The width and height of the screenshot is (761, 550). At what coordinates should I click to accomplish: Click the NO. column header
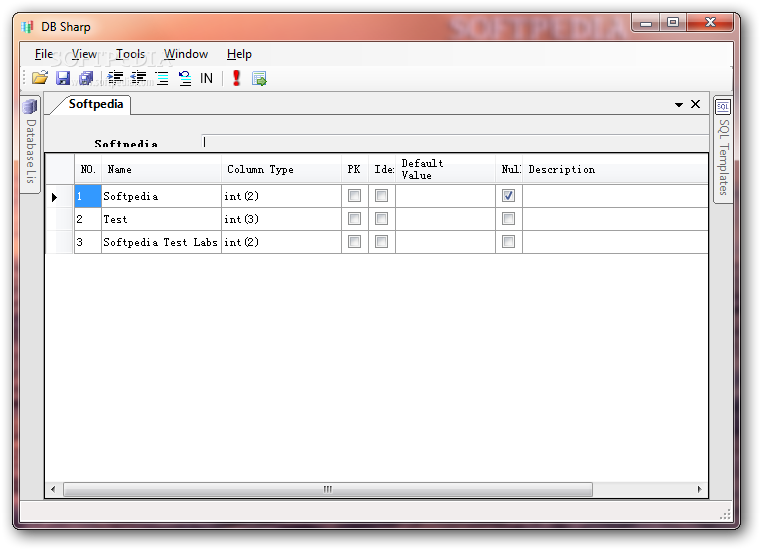(88, 169)
